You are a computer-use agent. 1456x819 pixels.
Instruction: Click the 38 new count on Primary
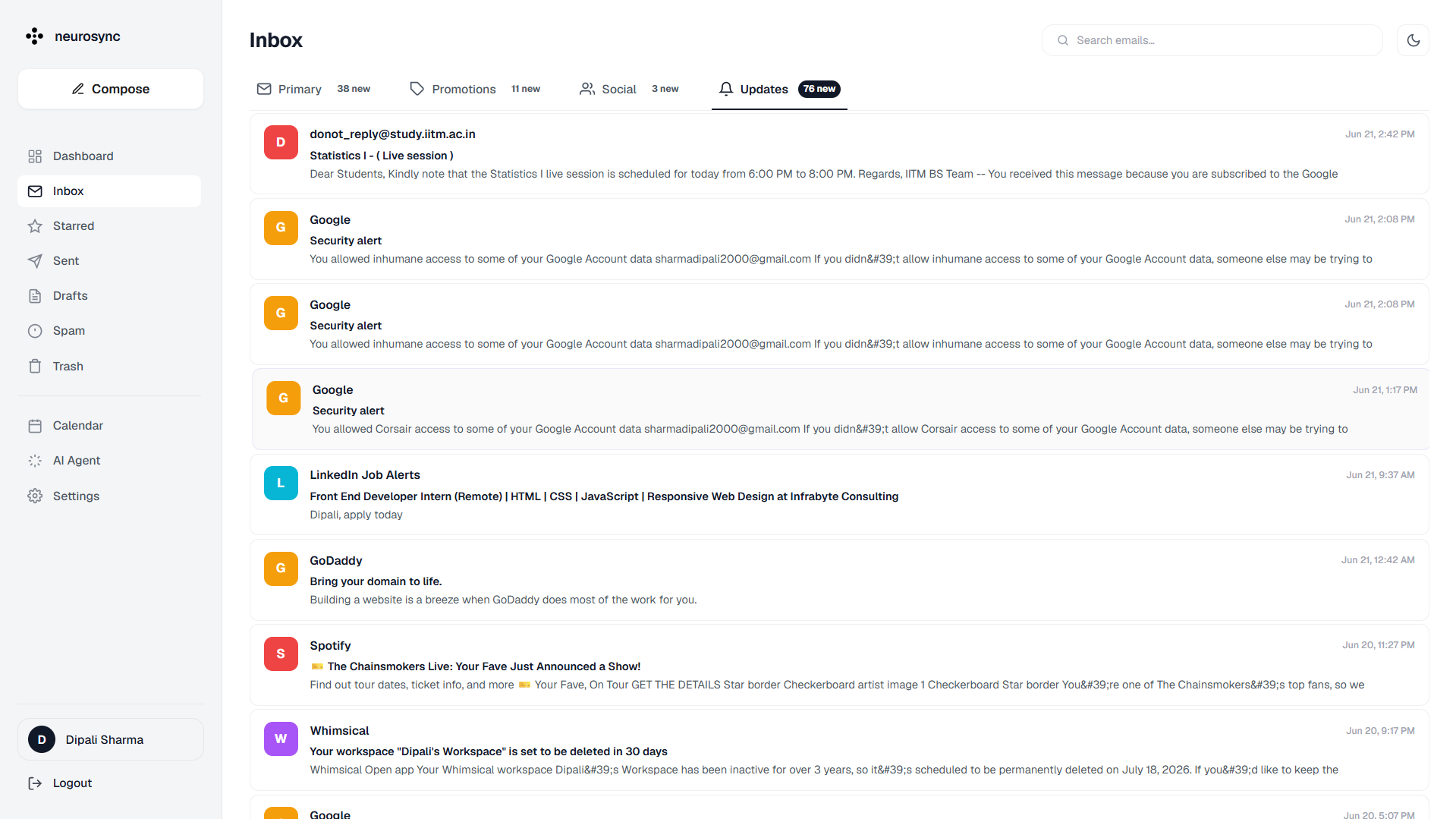point(354,89)
